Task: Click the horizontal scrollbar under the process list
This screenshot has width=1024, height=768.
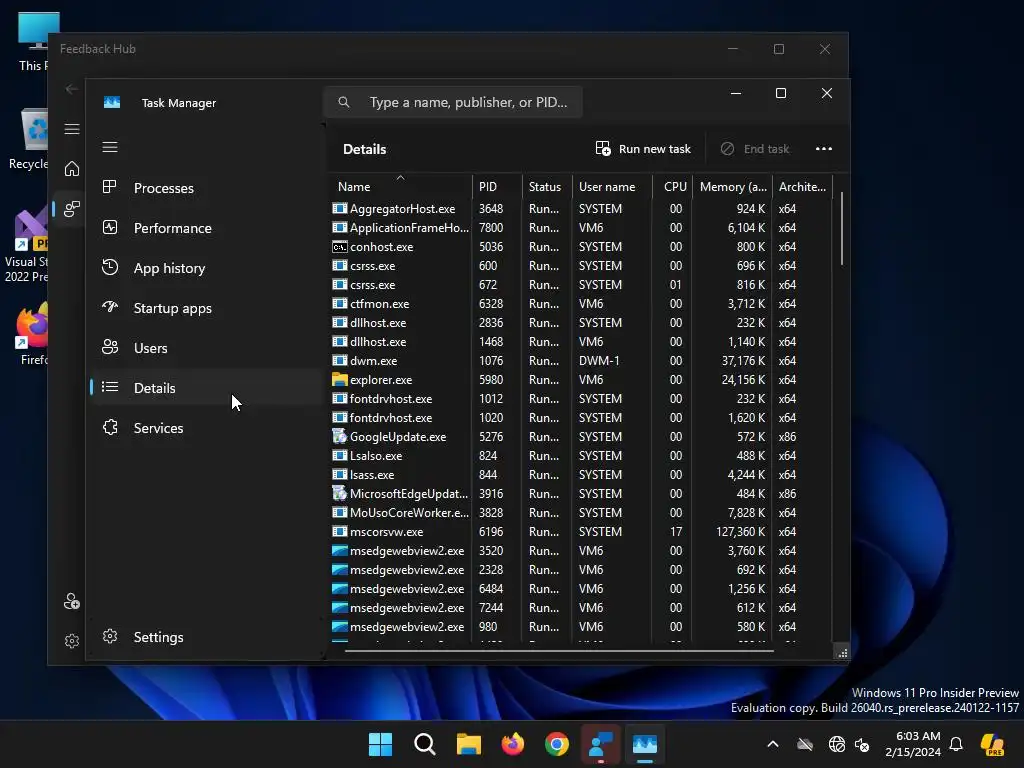Action: (559, 650)
